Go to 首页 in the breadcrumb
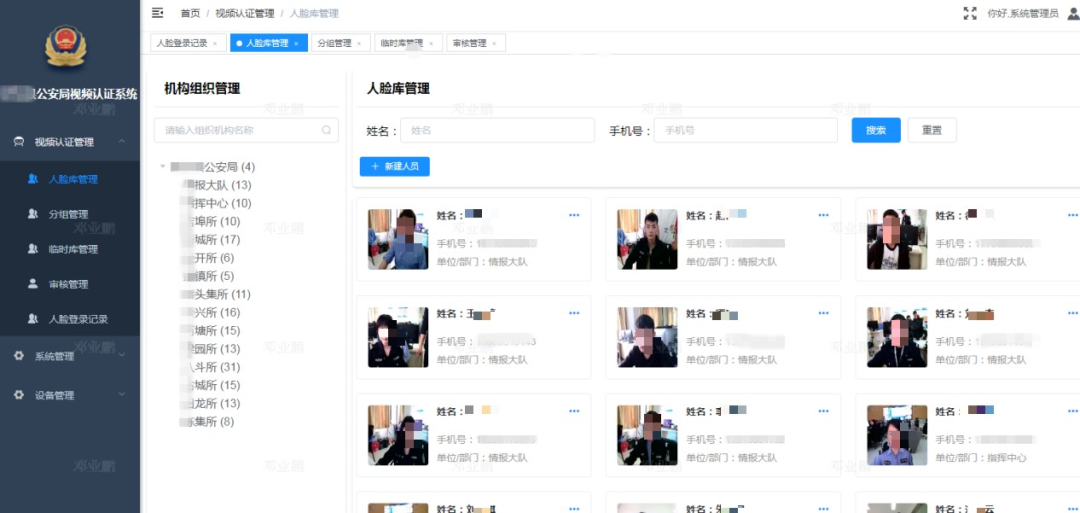Screen dimensions: 1080x513 (x=190, y=13)
